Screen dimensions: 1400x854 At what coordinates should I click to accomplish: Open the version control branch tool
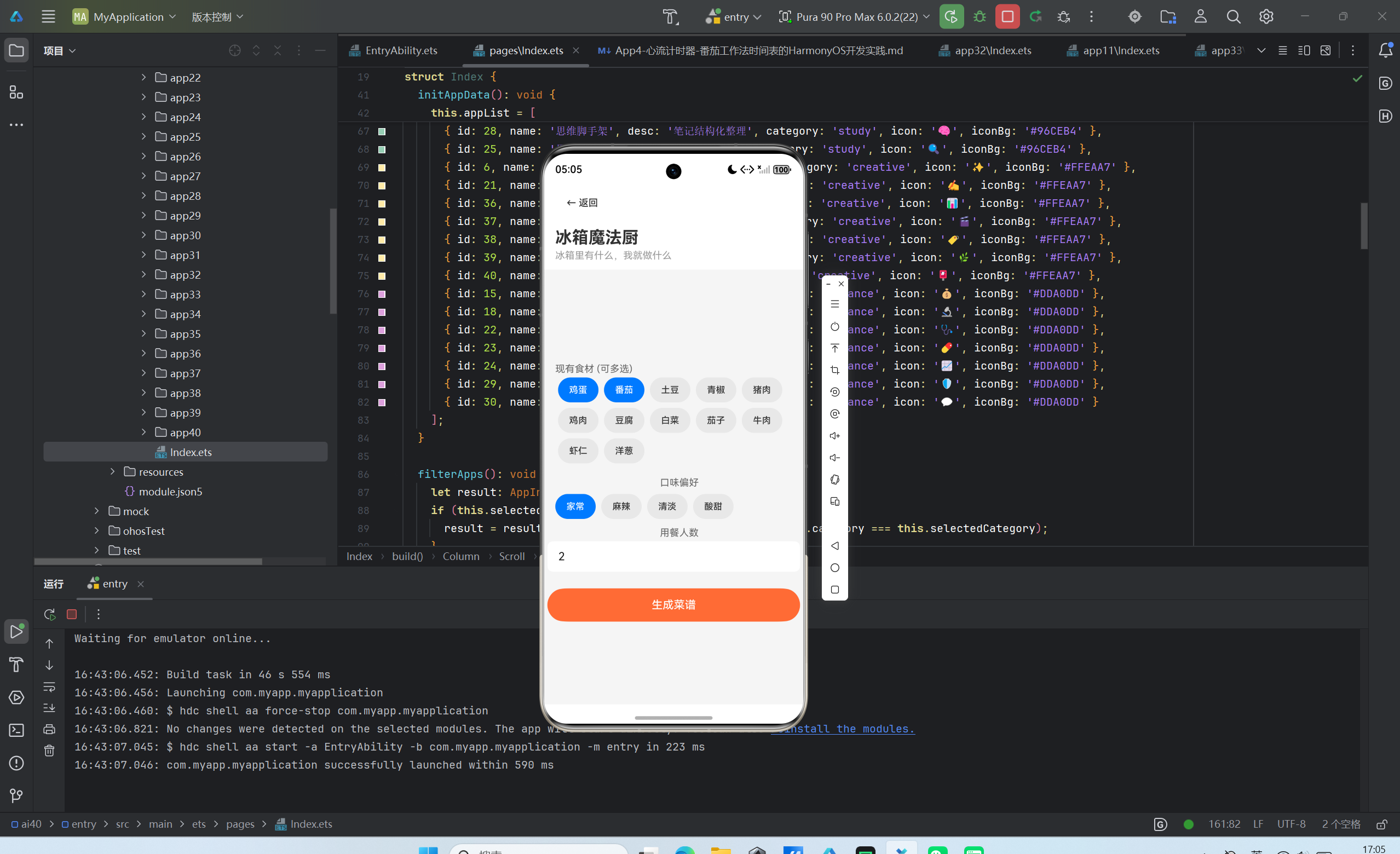tap(16, 795)
